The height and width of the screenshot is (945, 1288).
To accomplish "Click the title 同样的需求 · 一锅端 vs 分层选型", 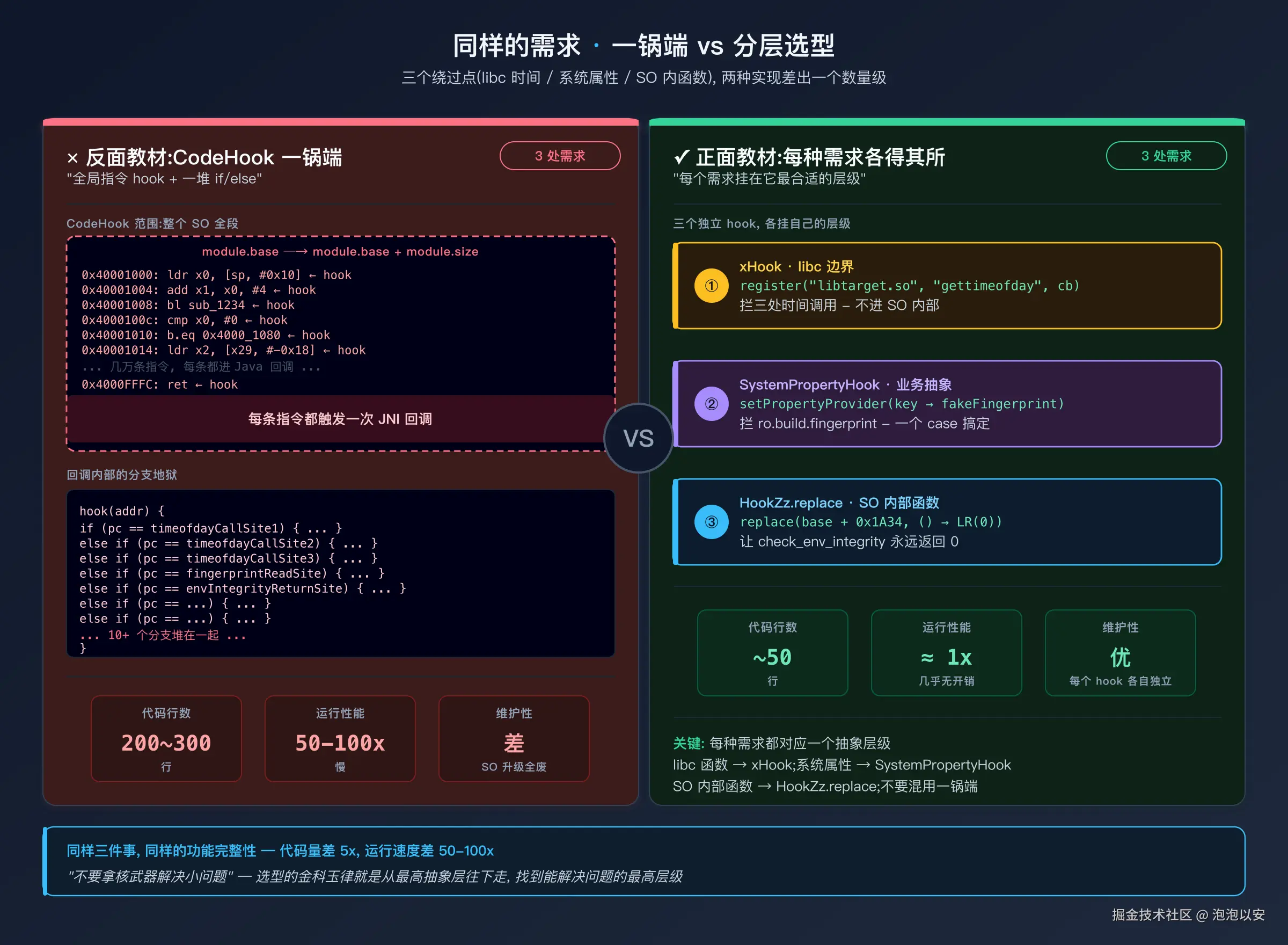I will [x=643, y=45].
